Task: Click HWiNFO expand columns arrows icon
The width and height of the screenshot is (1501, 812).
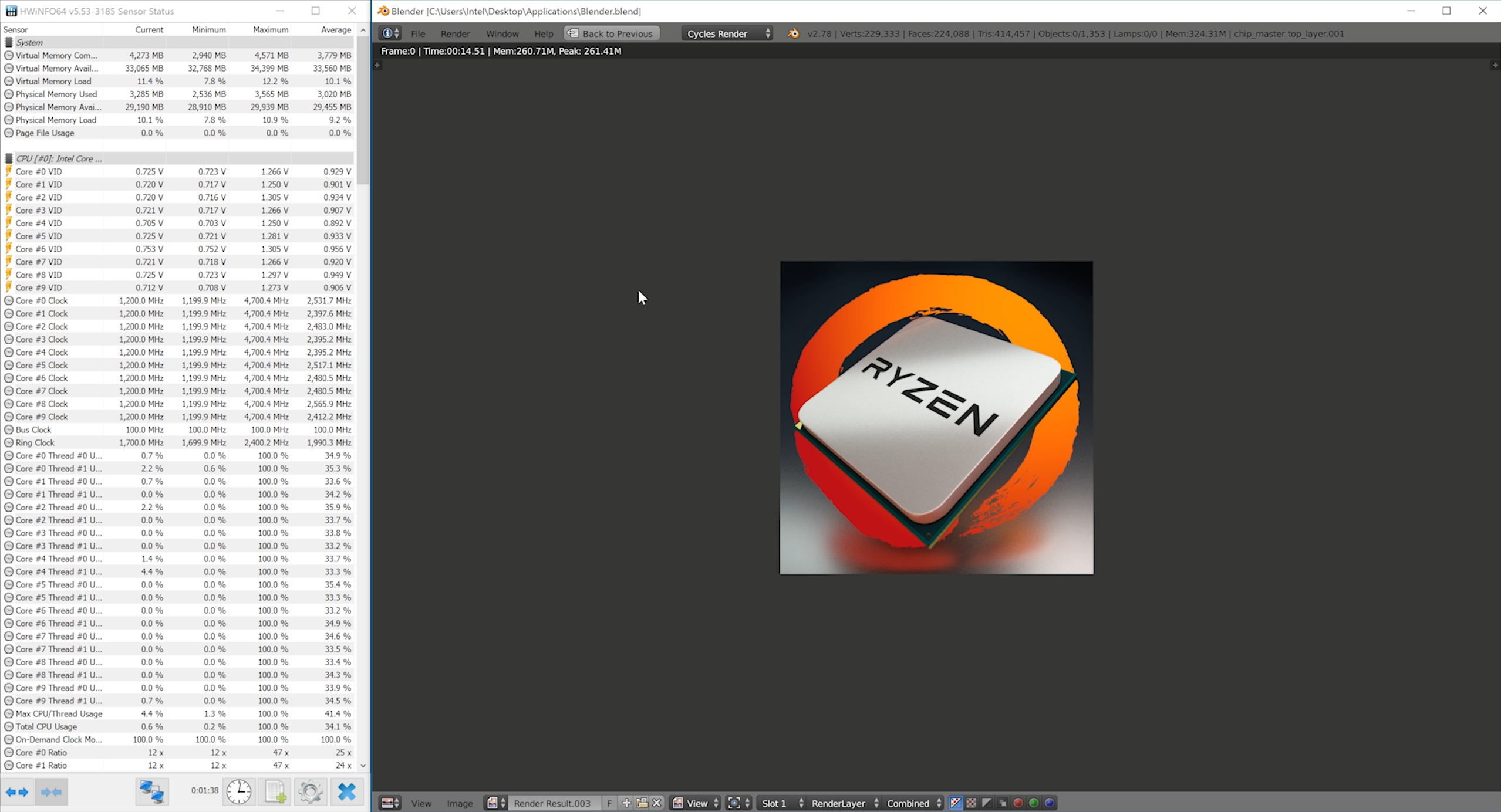Action: [17, 792]
